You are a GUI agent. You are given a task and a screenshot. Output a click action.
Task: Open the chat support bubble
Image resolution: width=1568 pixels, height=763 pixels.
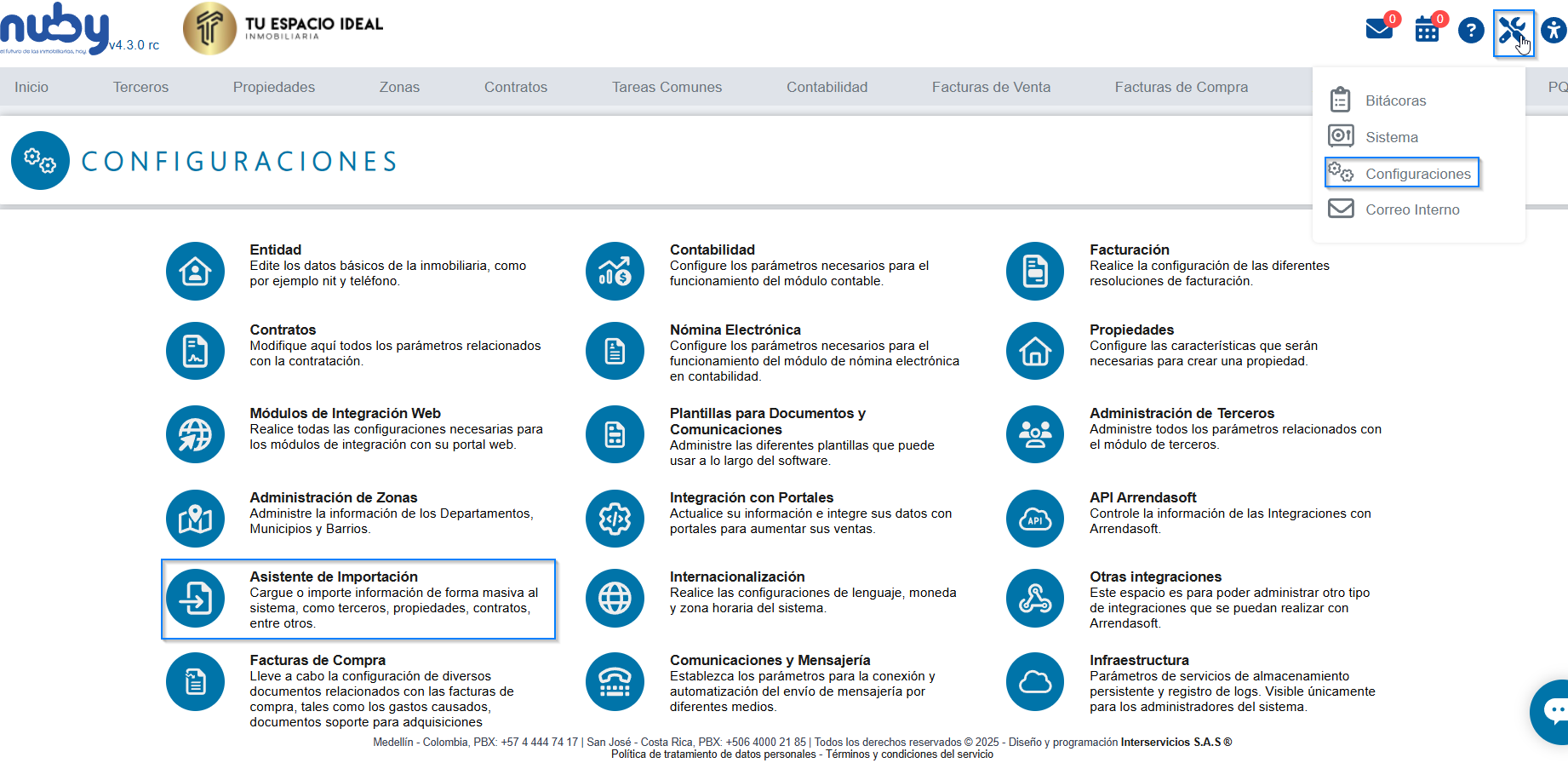pos(1554,710)
